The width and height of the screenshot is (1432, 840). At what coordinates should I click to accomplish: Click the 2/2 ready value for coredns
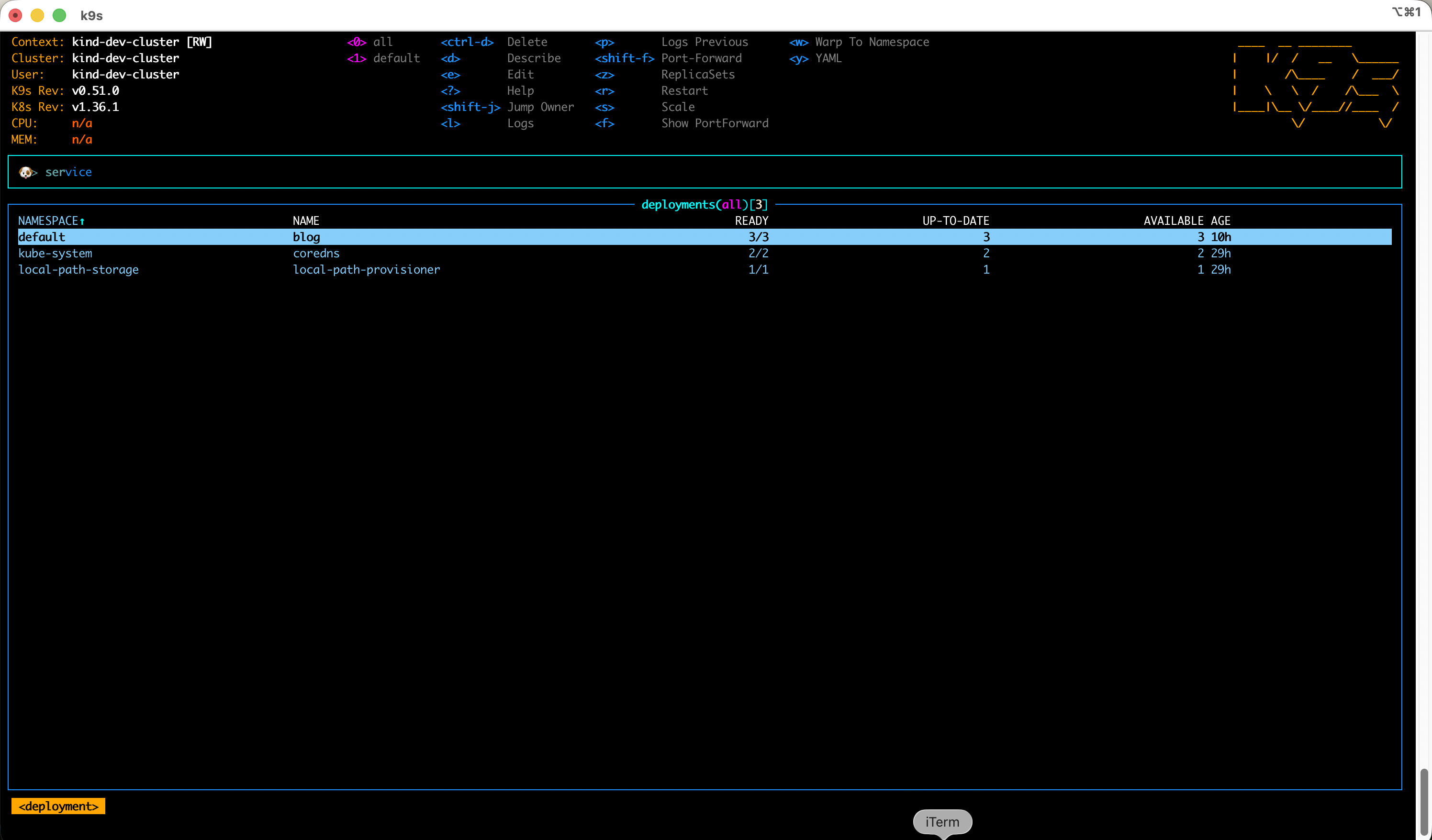click(758, 254)
